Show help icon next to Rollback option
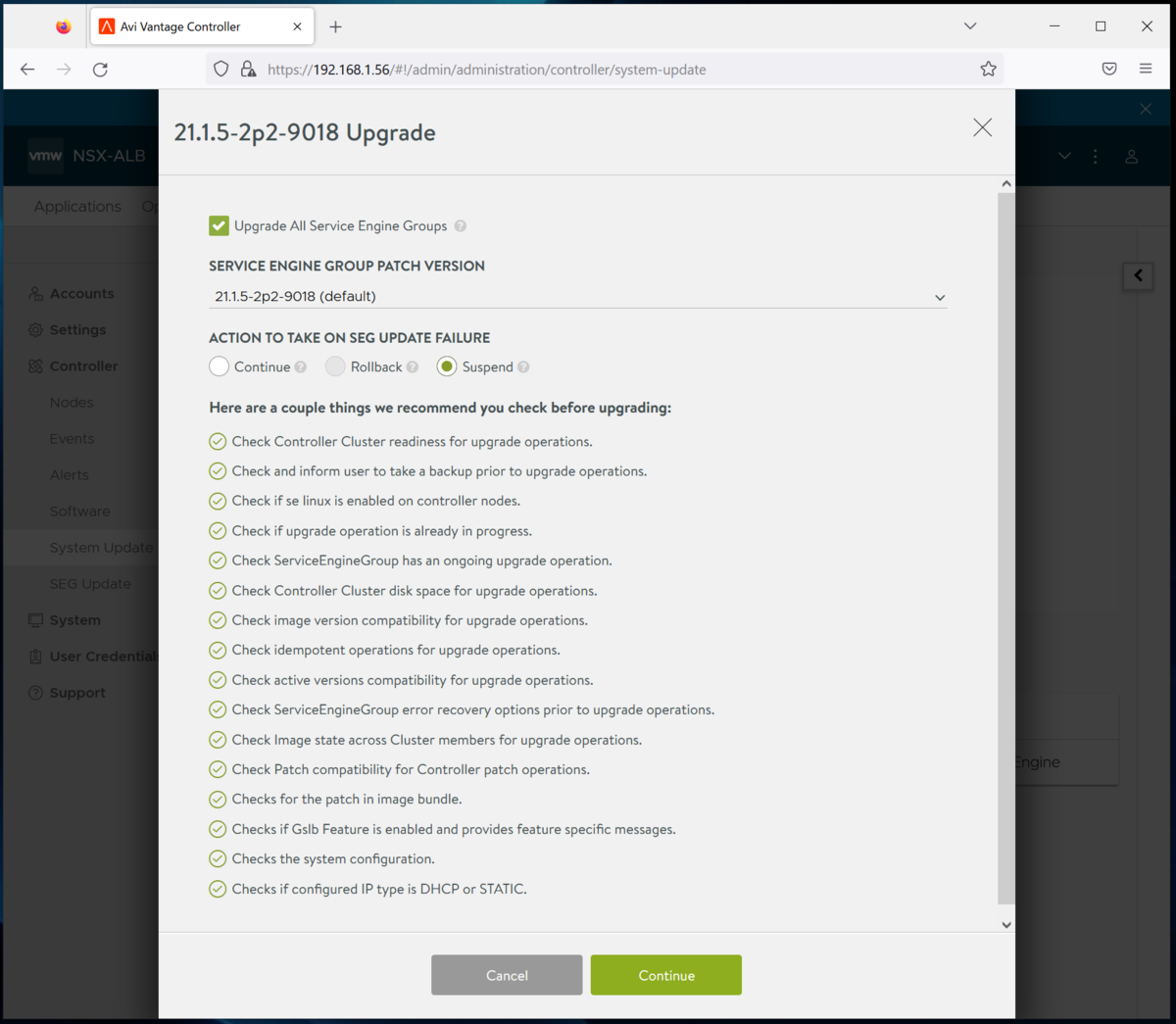 pos(413,367)
